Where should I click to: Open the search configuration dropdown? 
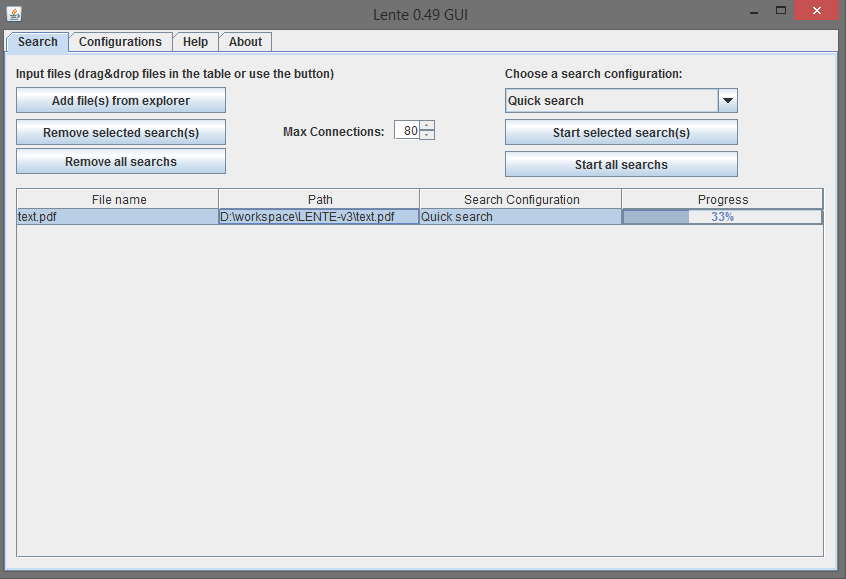tap(728, 100)
